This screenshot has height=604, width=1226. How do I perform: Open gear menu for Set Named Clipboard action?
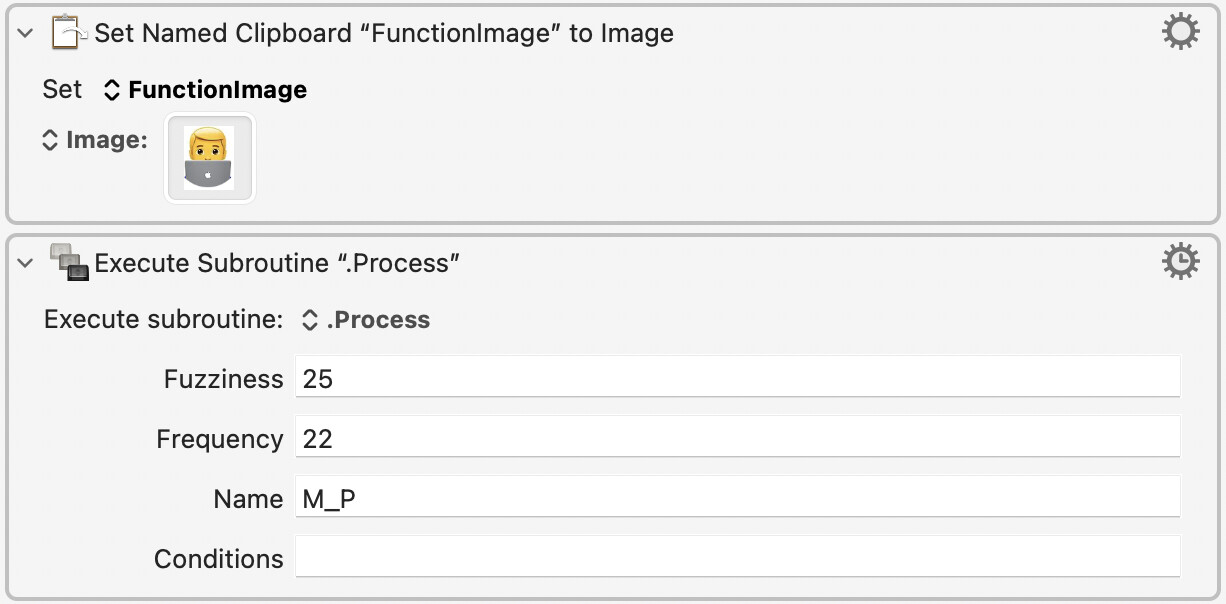click(x=1180, y=33)
